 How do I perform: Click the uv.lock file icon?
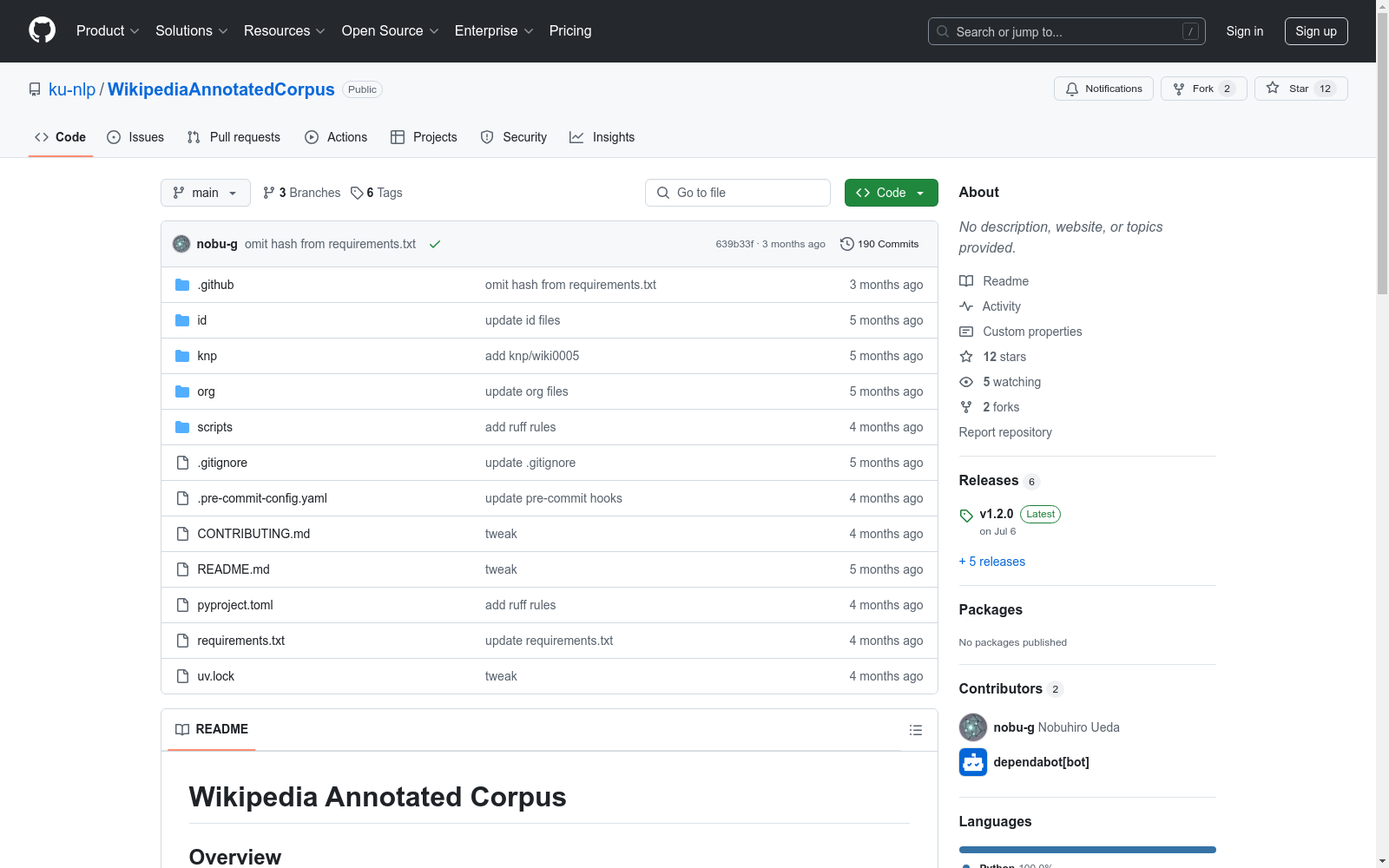point(182,676)
